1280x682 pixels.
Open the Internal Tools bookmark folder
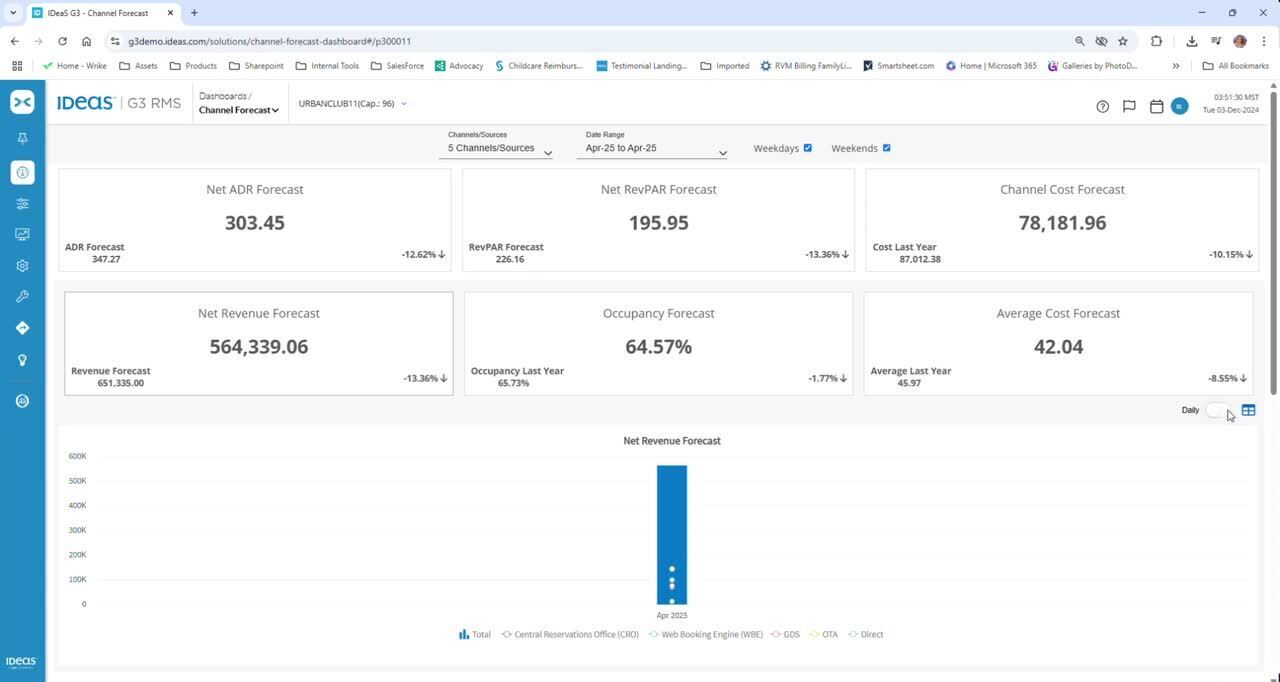327,66
